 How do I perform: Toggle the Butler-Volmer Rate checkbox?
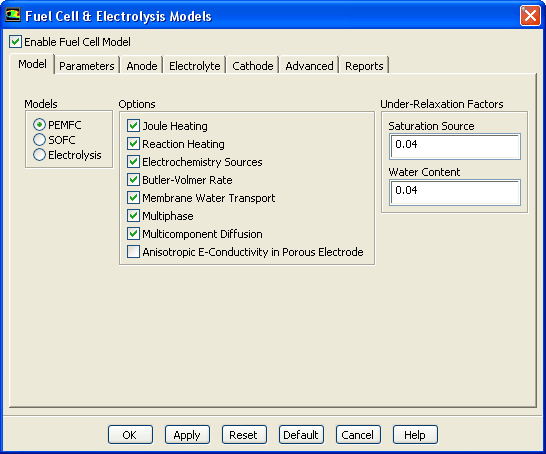point(133,180)
